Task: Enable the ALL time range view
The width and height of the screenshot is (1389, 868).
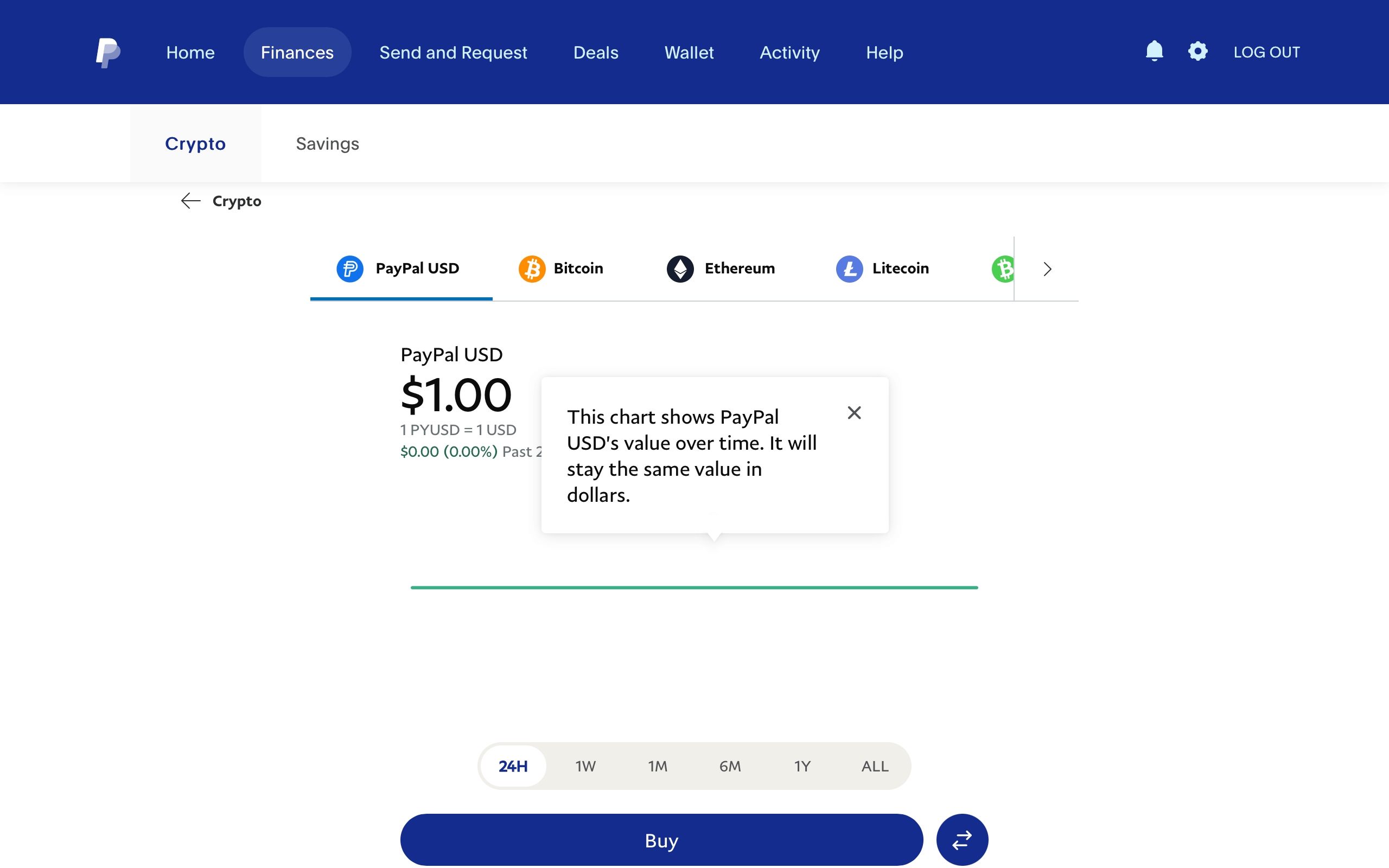Action: [x=874, y=766]
